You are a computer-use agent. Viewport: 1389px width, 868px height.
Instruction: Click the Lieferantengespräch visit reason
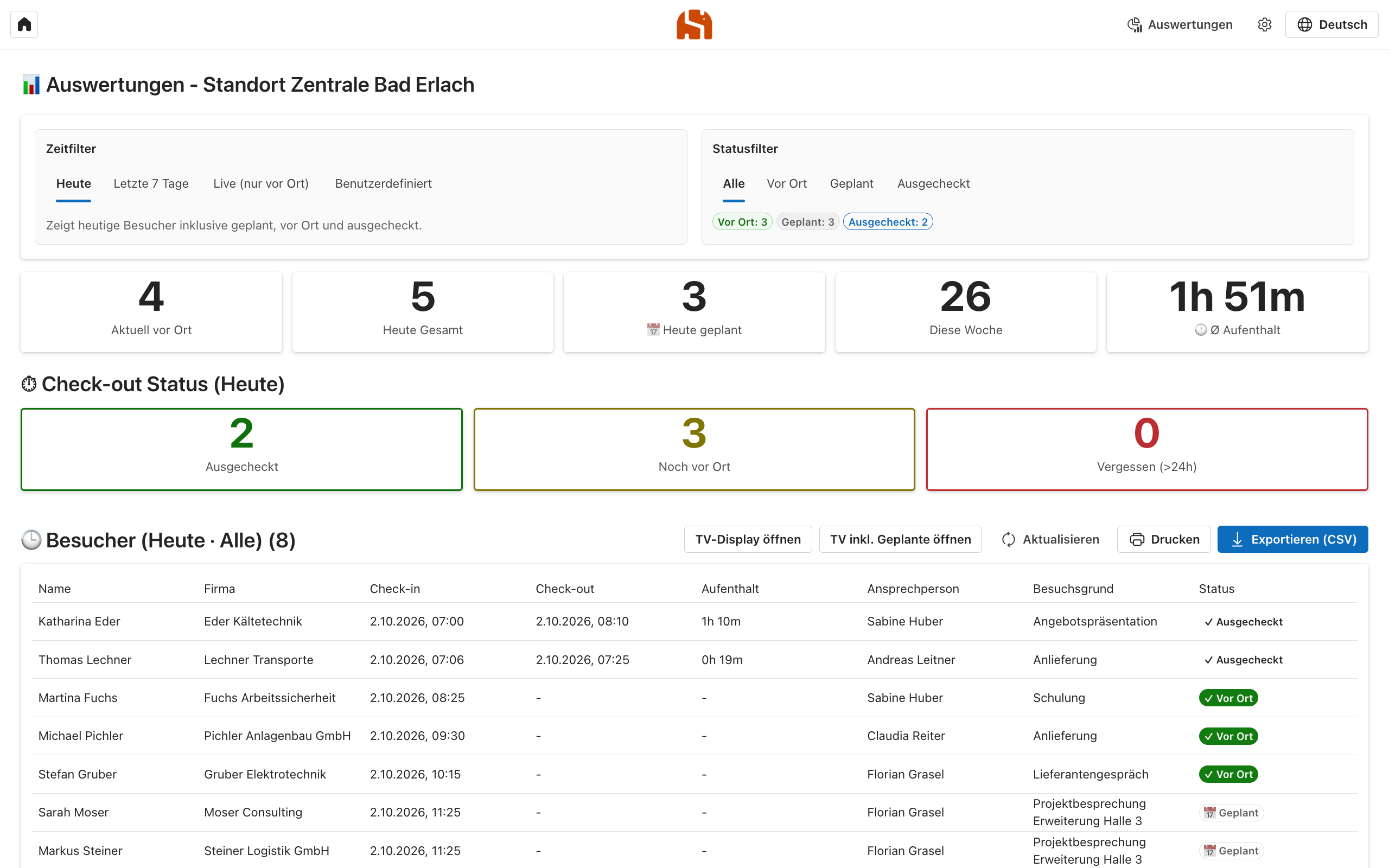coord(1091,774)
